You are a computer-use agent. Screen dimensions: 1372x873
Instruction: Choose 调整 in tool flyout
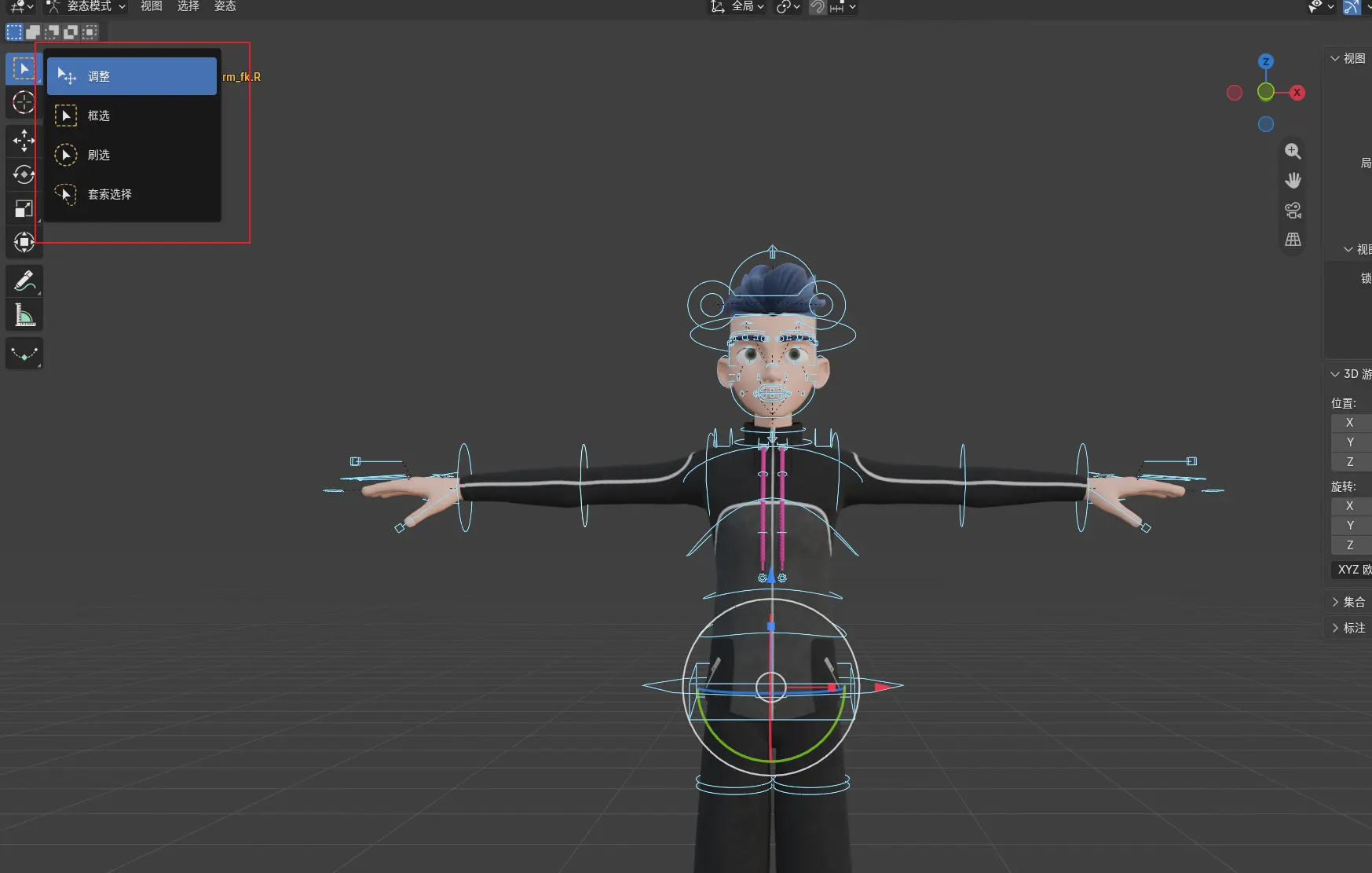tap(132, 76)
